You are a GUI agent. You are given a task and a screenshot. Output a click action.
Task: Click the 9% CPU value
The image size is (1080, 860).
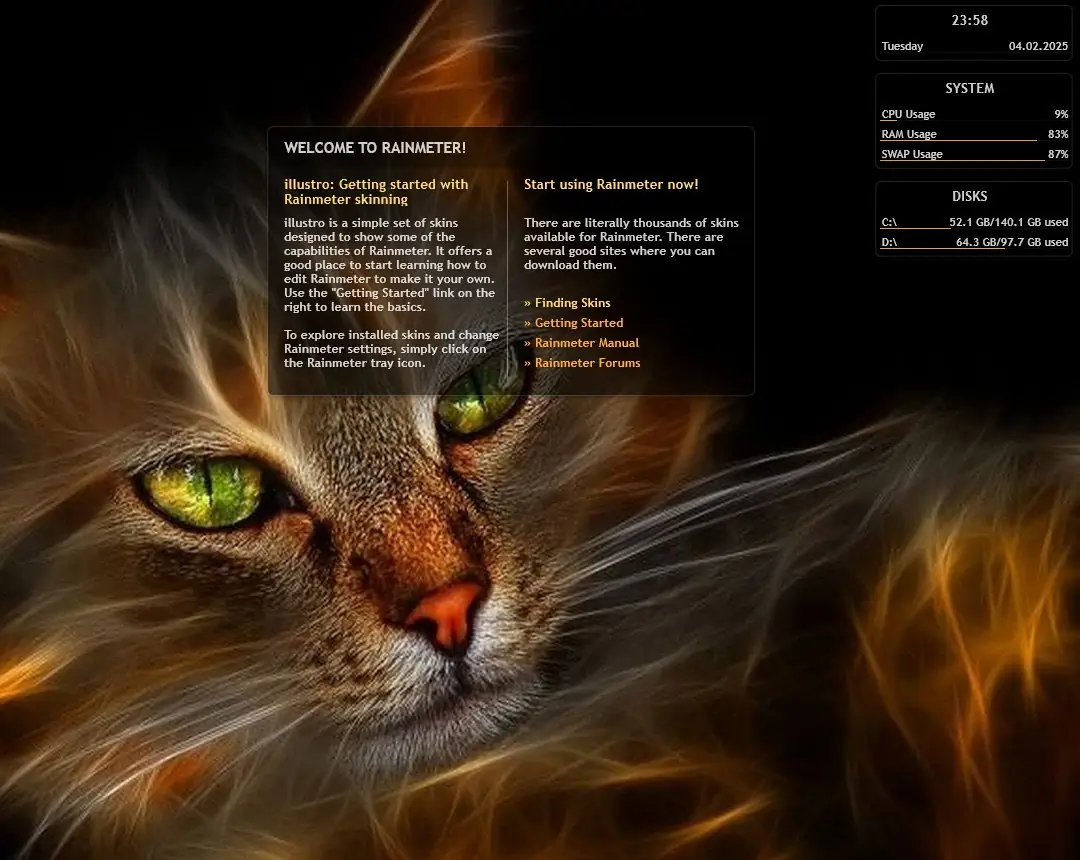pyautogui.click(x=1061, y=114)
